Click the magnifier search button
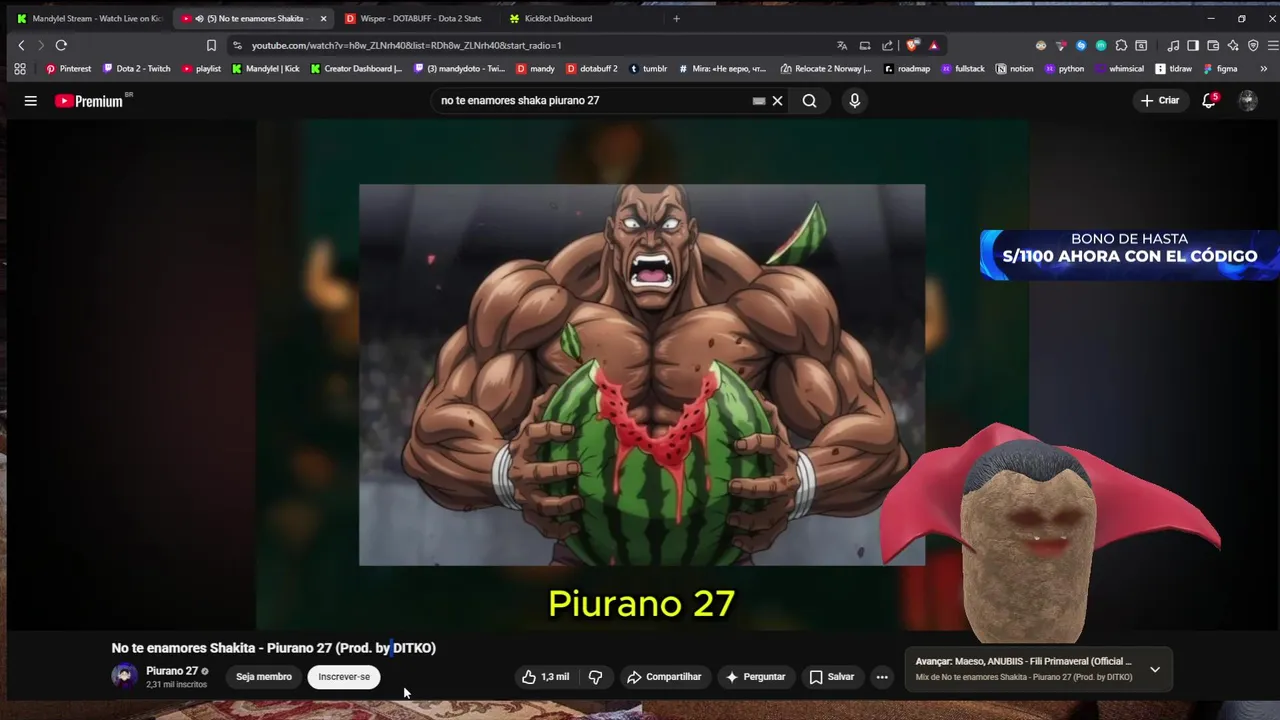The image size is (1280, 720). pos(809,100)
